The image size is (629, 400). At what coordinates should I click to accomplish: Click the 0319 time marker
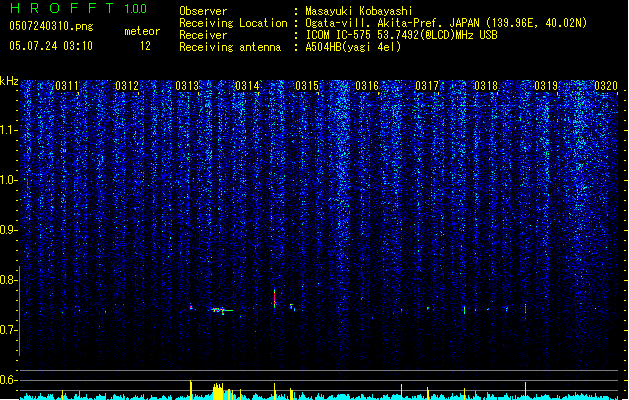(546, 86)
